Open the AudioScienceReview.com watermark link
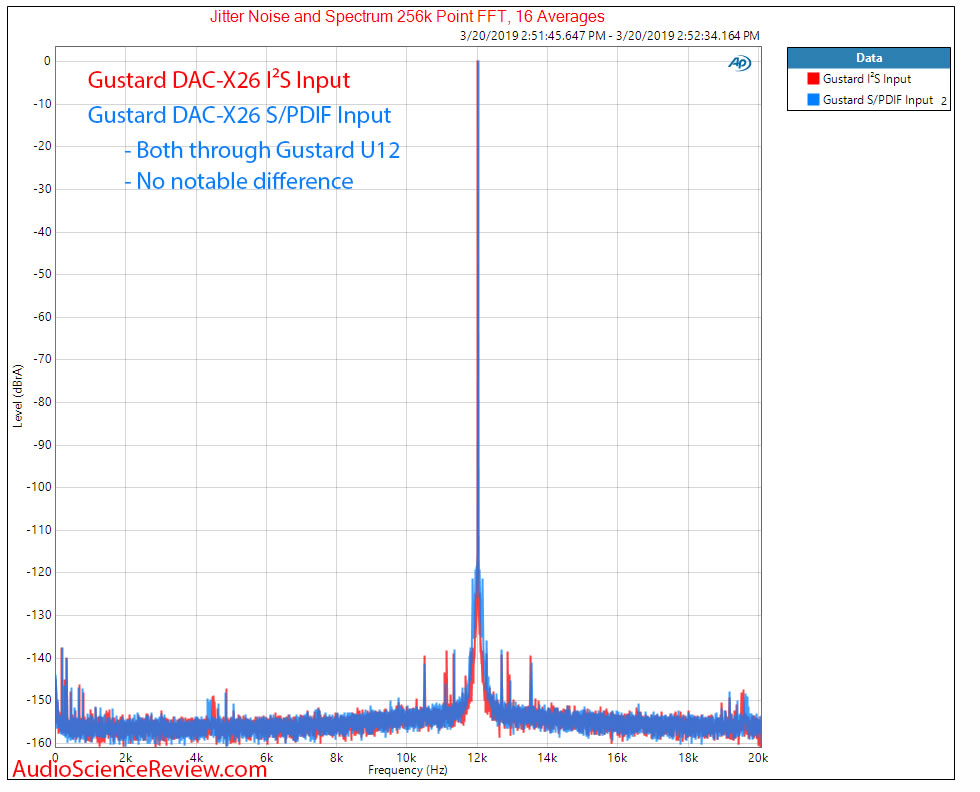 tap(139, 769)
